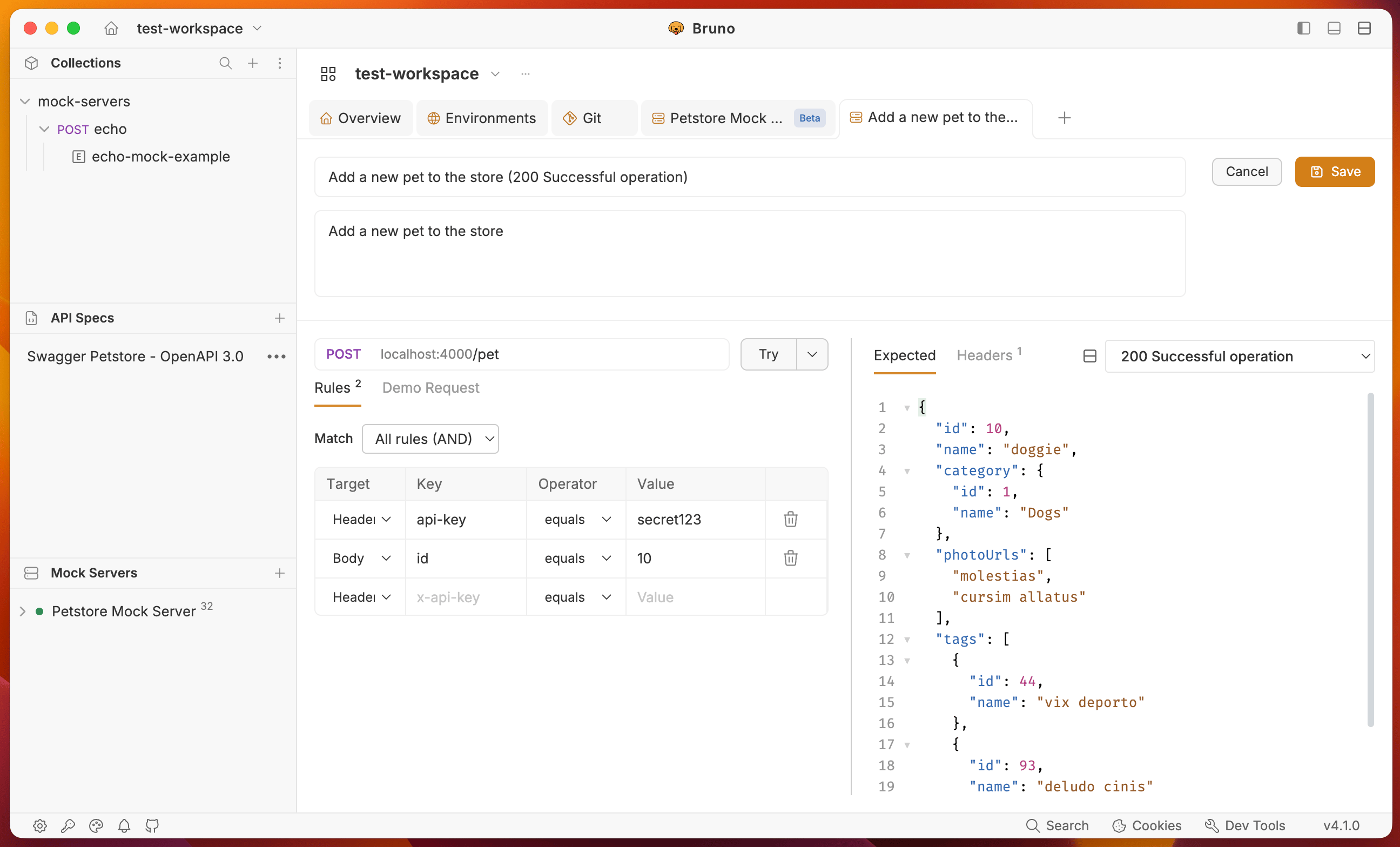Go to the home screen icon

[x=111, y=28]
